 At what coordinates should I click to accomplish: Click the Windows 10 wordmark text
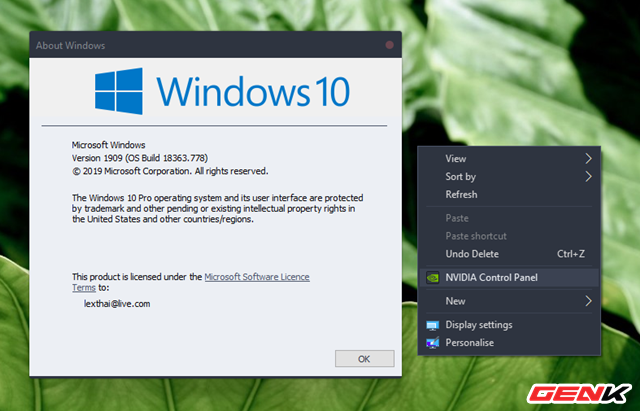pyautogui.click(x=254, y=91)
